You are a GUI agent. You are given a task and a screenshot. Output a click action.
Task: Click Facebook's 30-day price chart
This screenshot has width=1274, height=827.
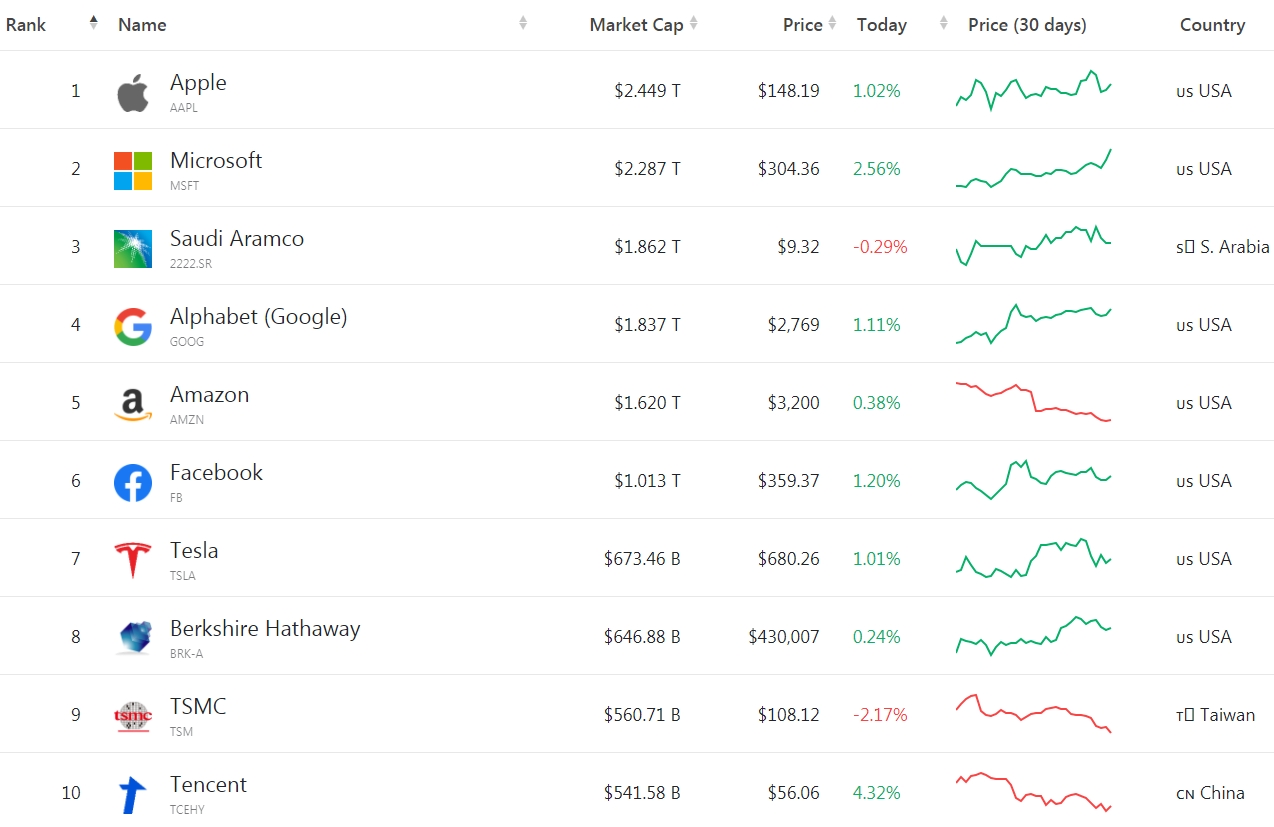tap(1034, 480)
